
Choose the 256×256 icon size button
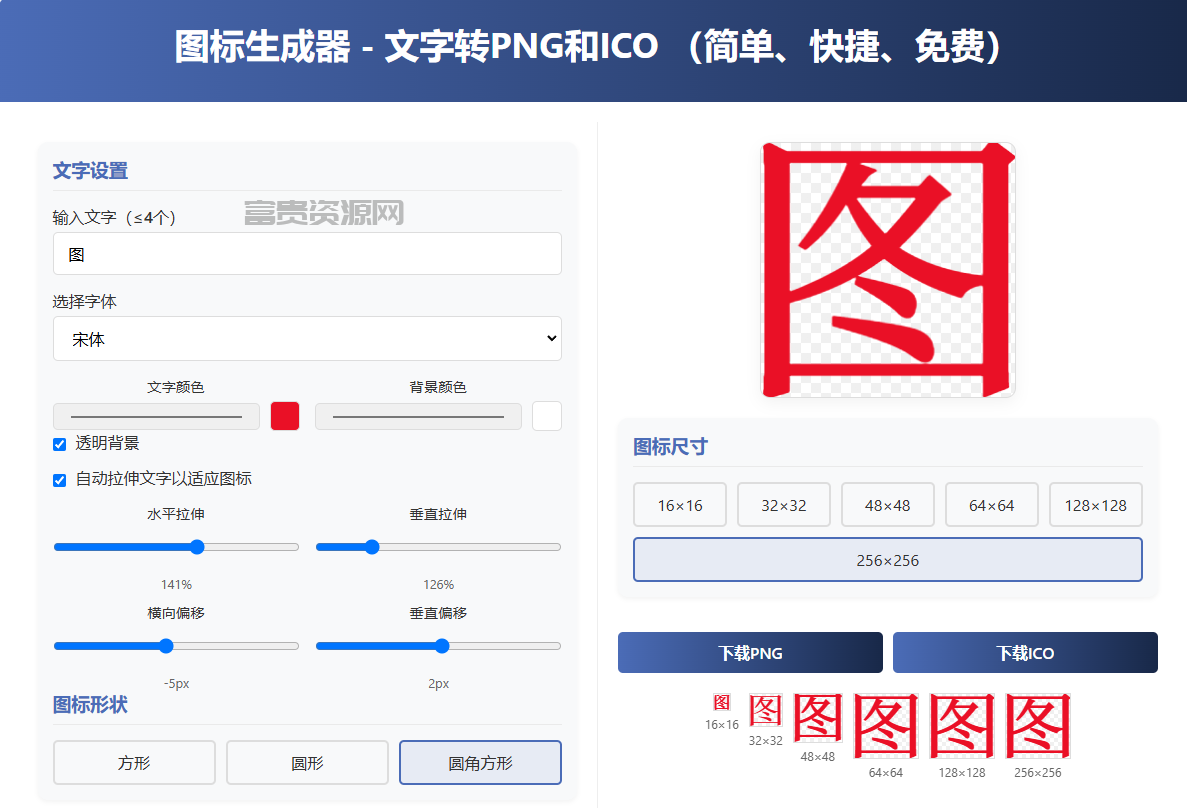pyautogui.click(x=888, y=560)
